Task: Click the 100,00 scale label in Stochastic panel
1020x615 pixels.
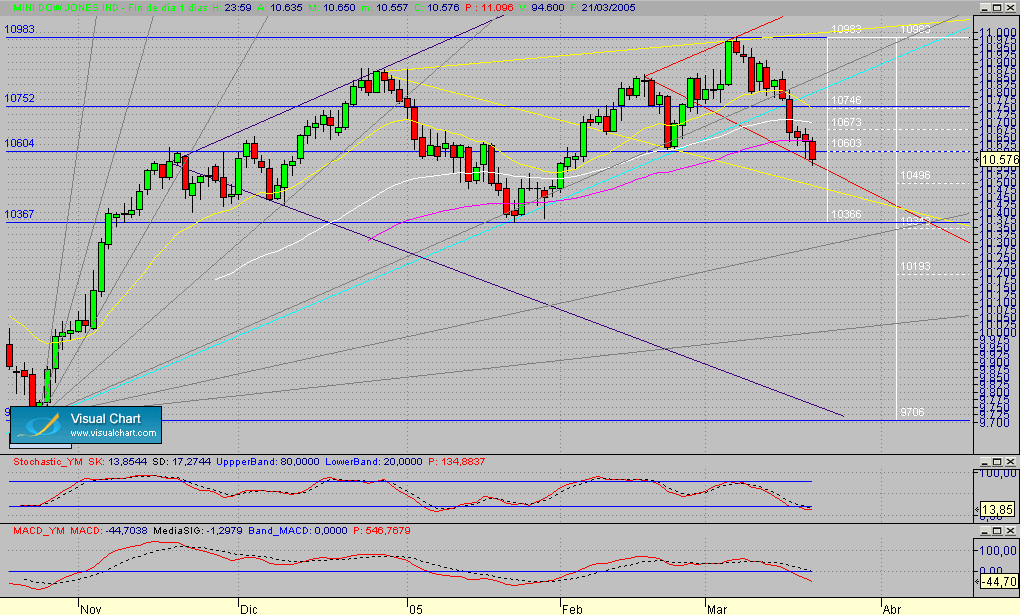Action: click(1000, 473)
